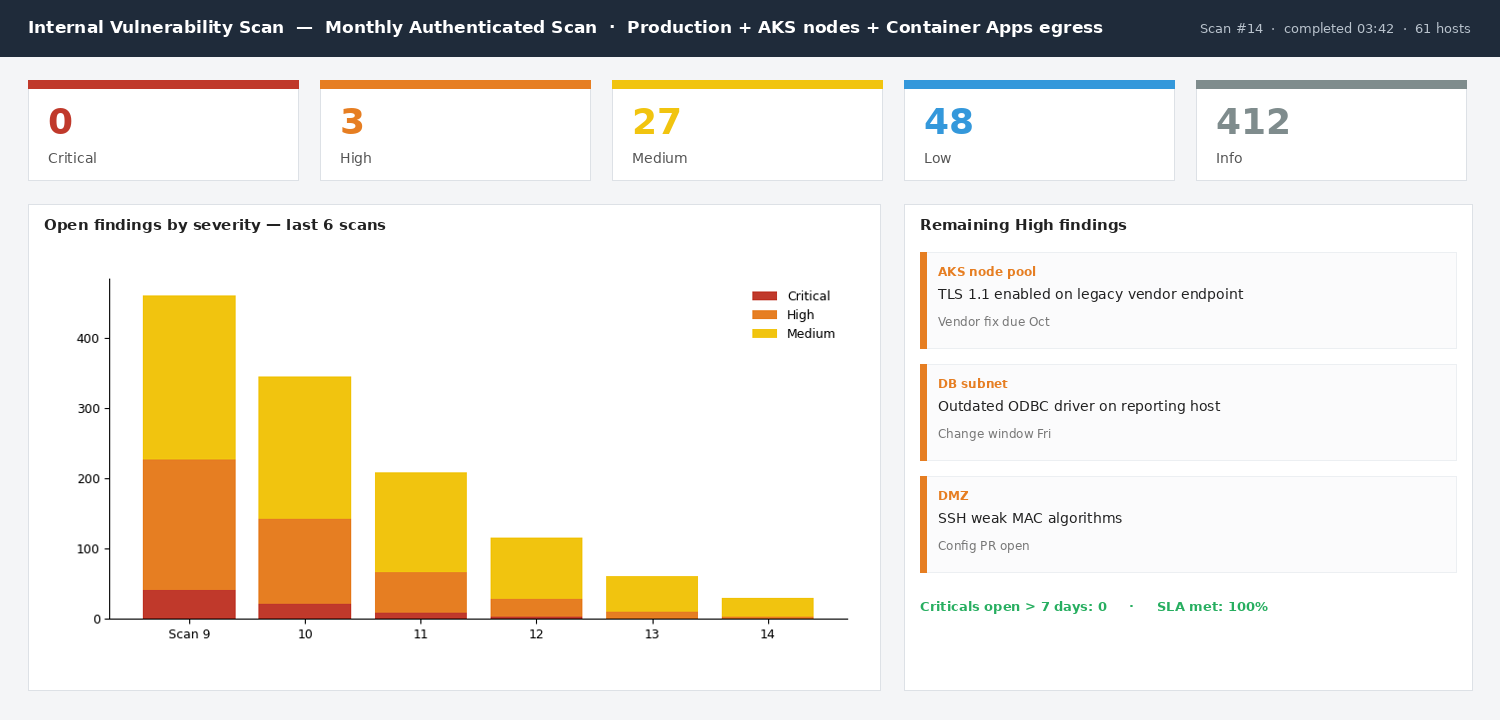Click the 'Config PR open' note
Screen dimensions: 1500x720
coord(984,546)
